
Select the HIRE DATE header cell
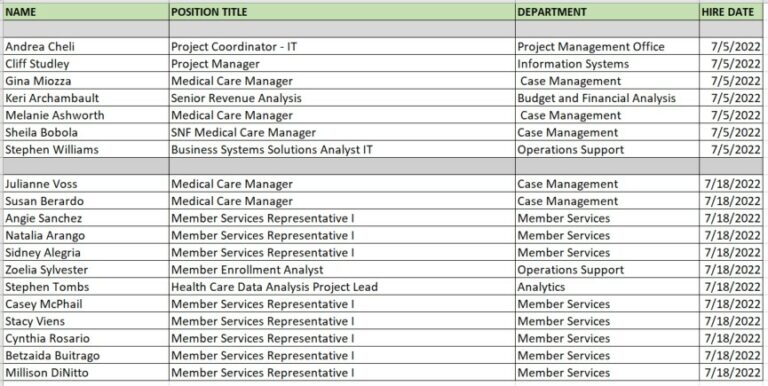tap(731, 12)
